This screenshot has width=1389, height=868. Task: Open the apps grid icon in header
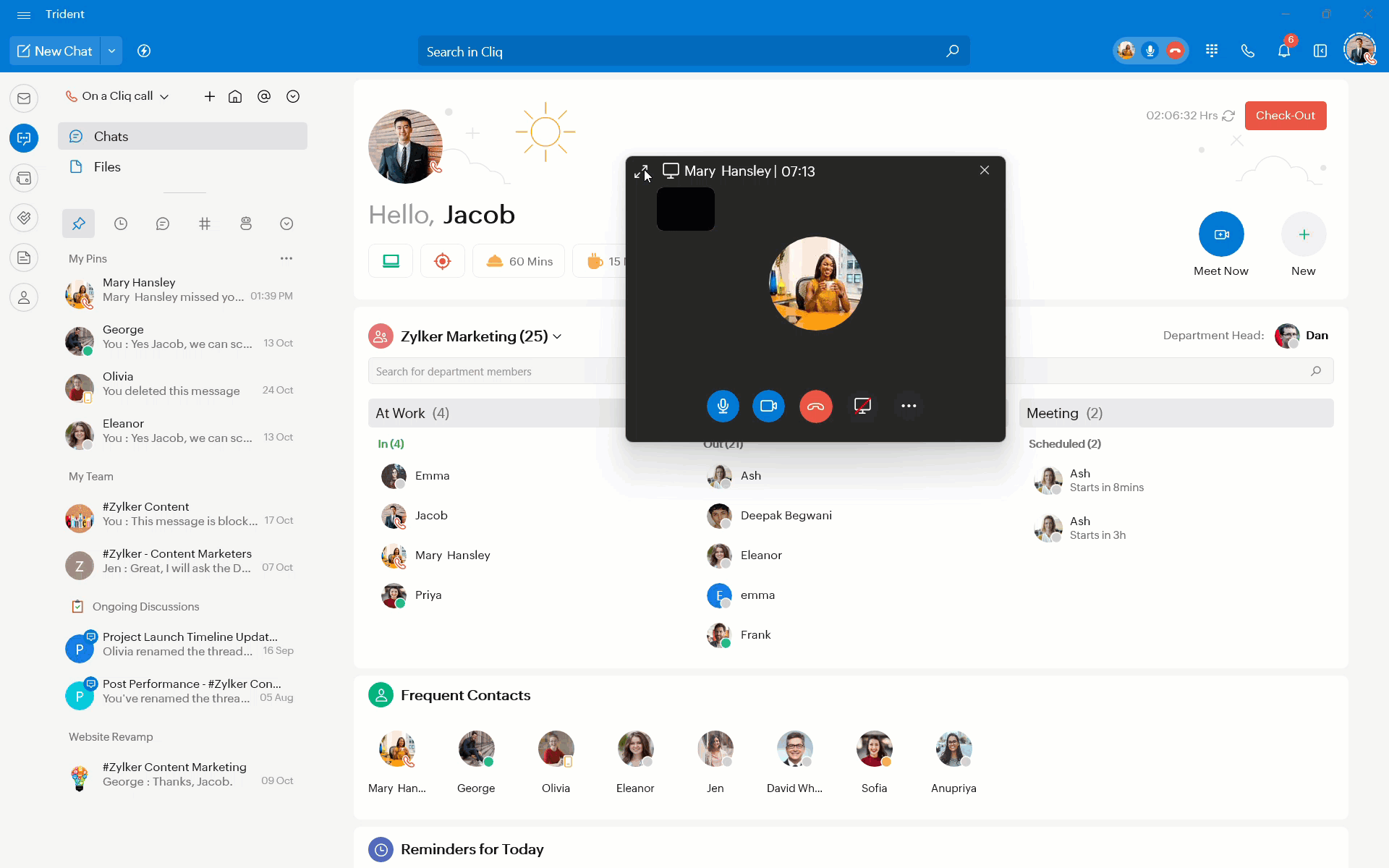(x=1212, y=51)
